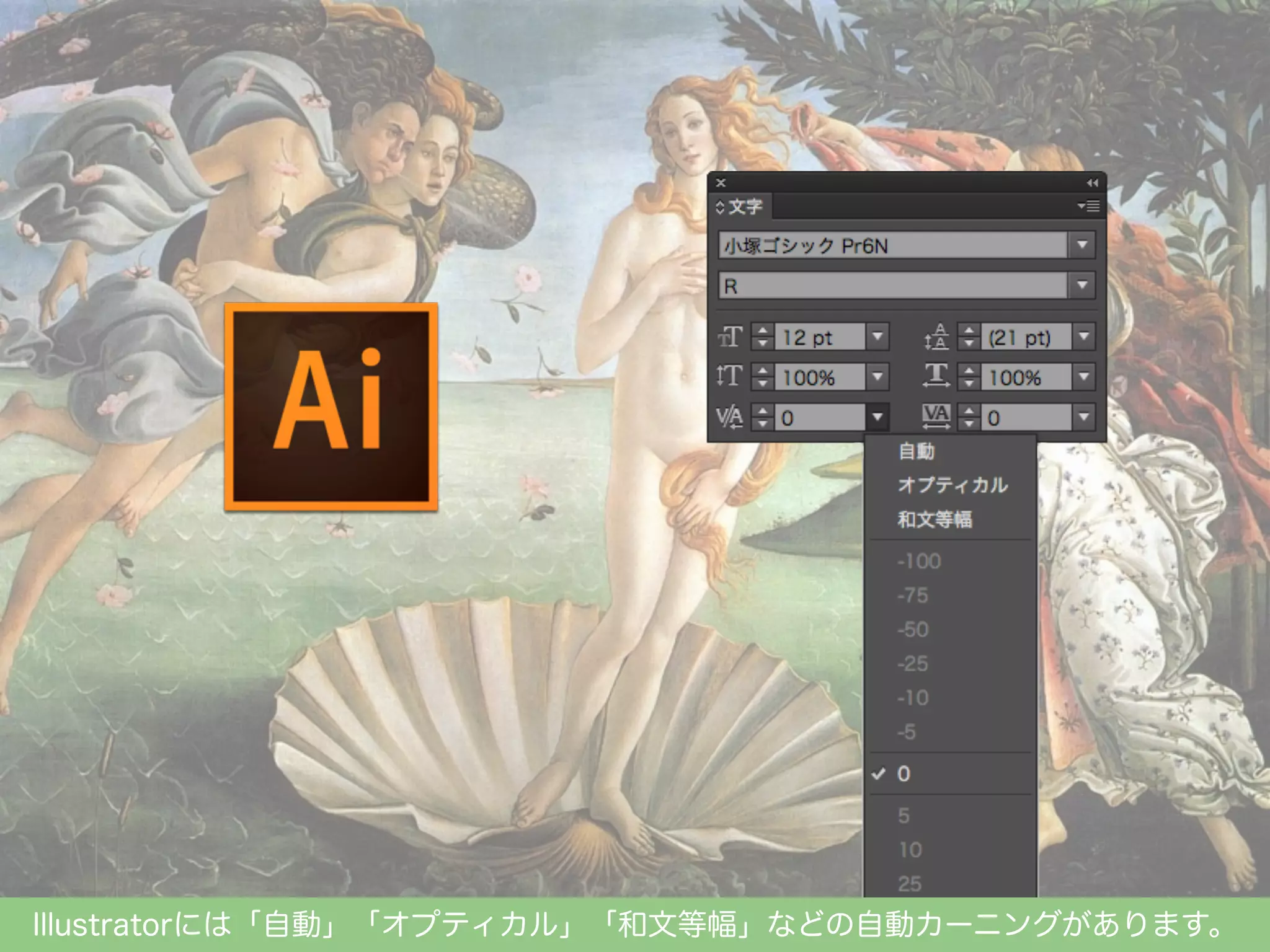Screen dimensions: 1270x952
Task: Click the tracking icon
Action: [936, 417]
